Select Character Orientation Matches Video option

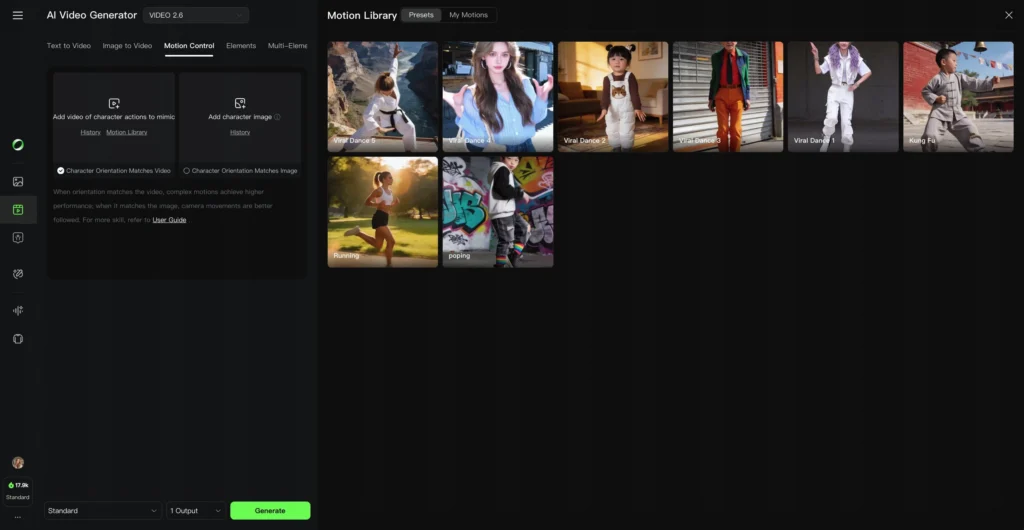(x=61, y=171)
